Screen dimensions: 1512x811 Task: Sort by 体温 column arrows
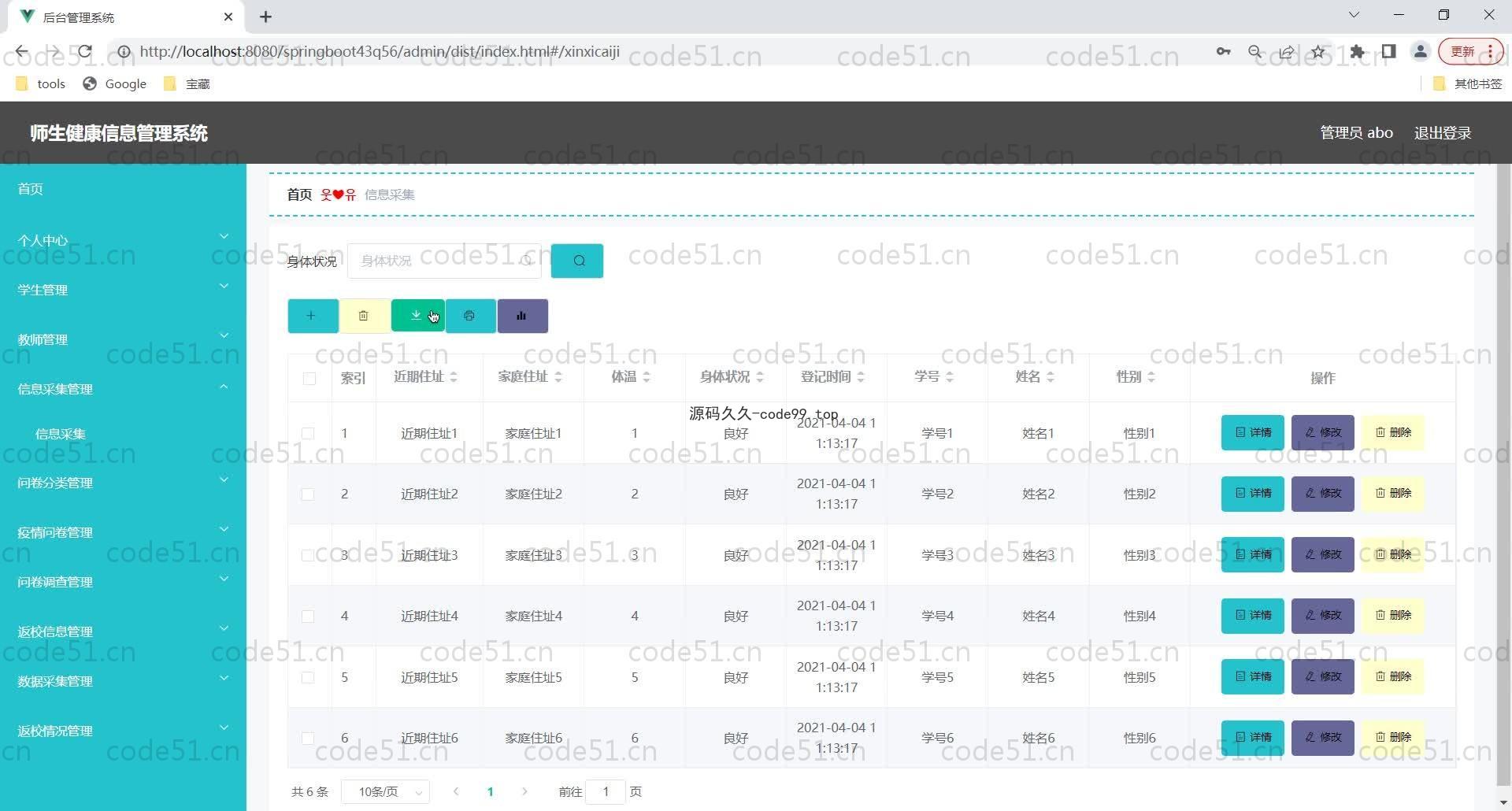646,377
